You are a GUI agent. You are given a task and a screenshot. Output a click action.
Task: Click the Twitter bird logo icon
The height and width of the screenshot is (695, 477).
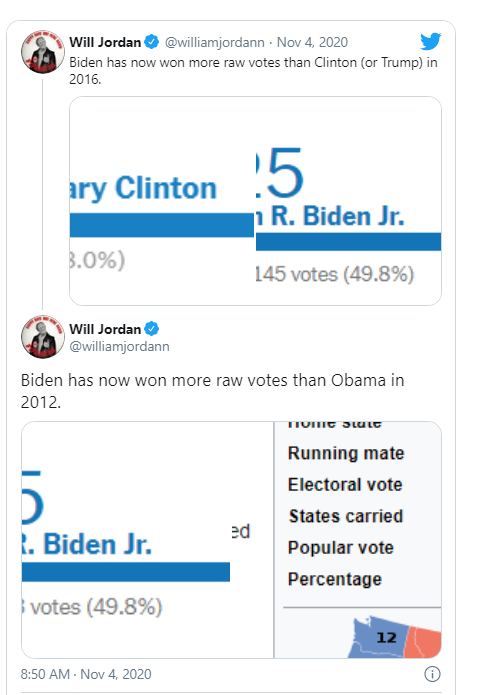[430, 41]
